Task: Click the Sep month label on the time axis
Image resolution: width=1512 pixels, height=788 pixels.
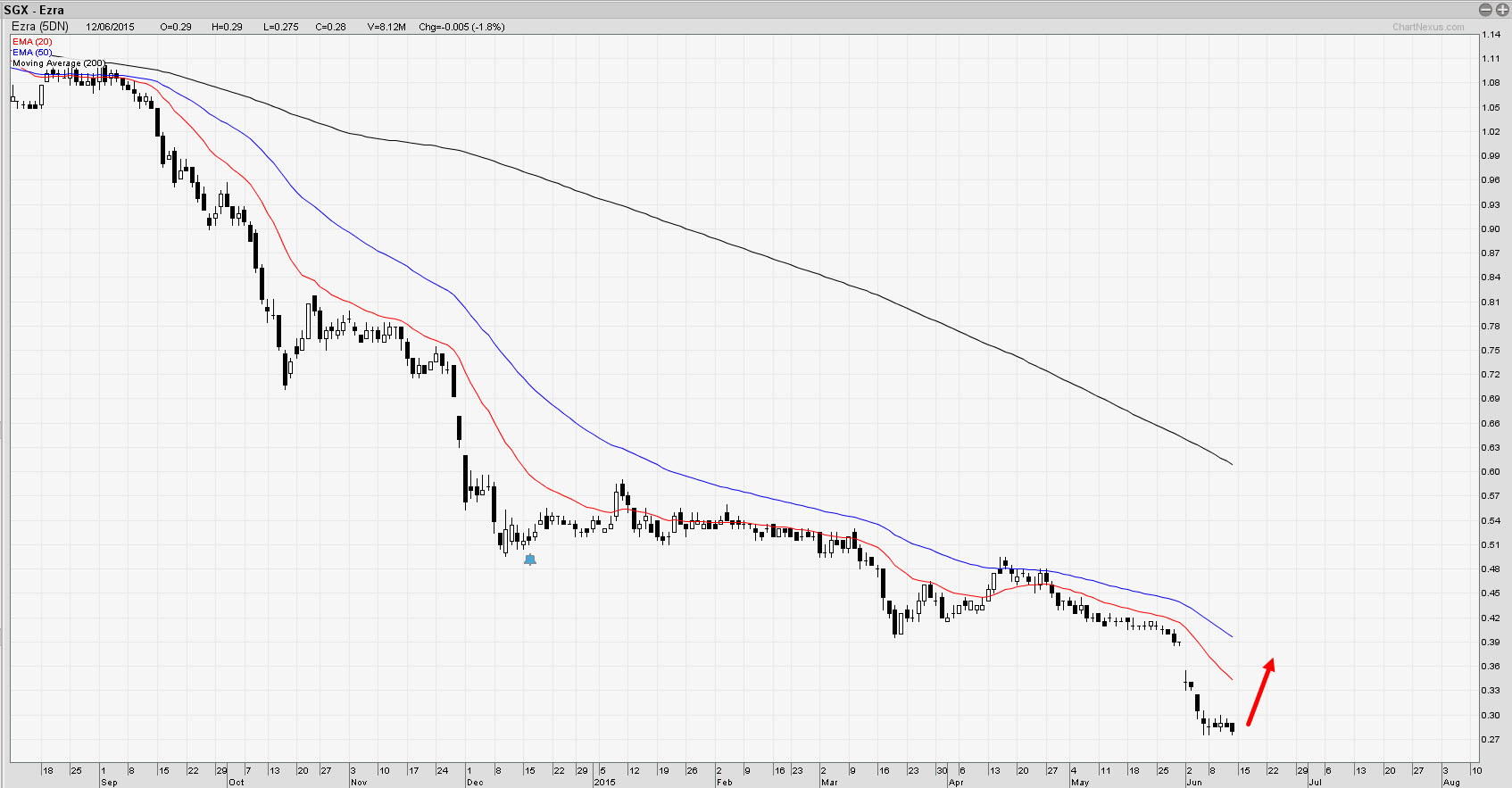Action: (109, 783)
